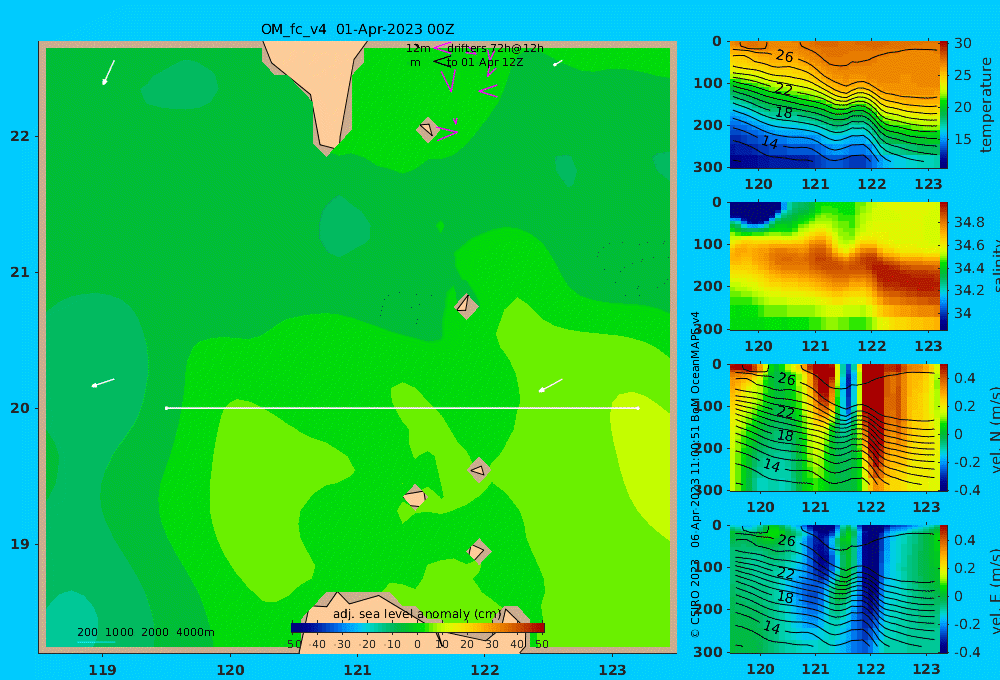Screen dimensions: 1000x680
Task: Click the small island near latitude 22
Action: [x=427, y=129]
